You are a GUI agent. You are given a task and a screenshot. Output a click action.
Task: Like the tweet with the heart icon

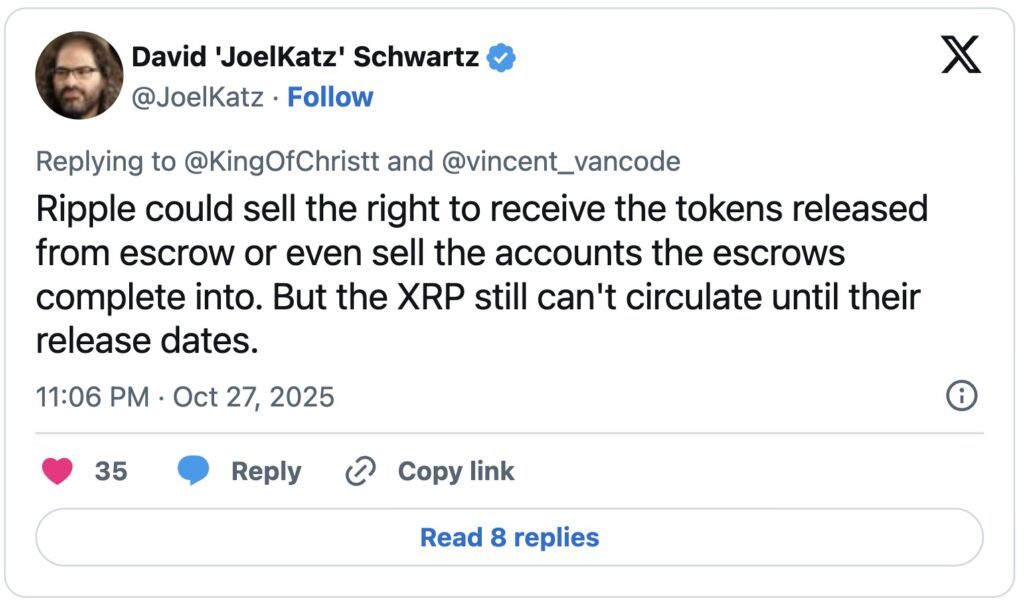click(x=57, y=471)
